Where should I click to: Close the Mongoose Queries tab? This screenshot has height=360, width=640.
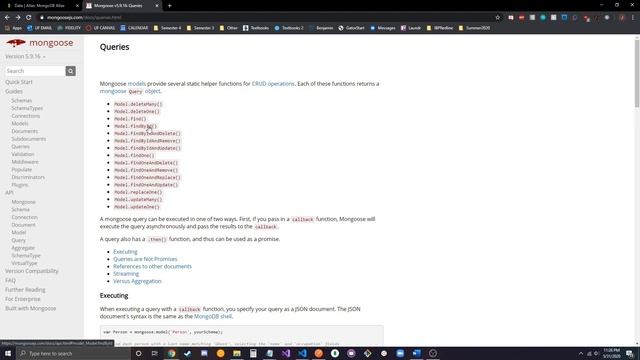(157, 6)
